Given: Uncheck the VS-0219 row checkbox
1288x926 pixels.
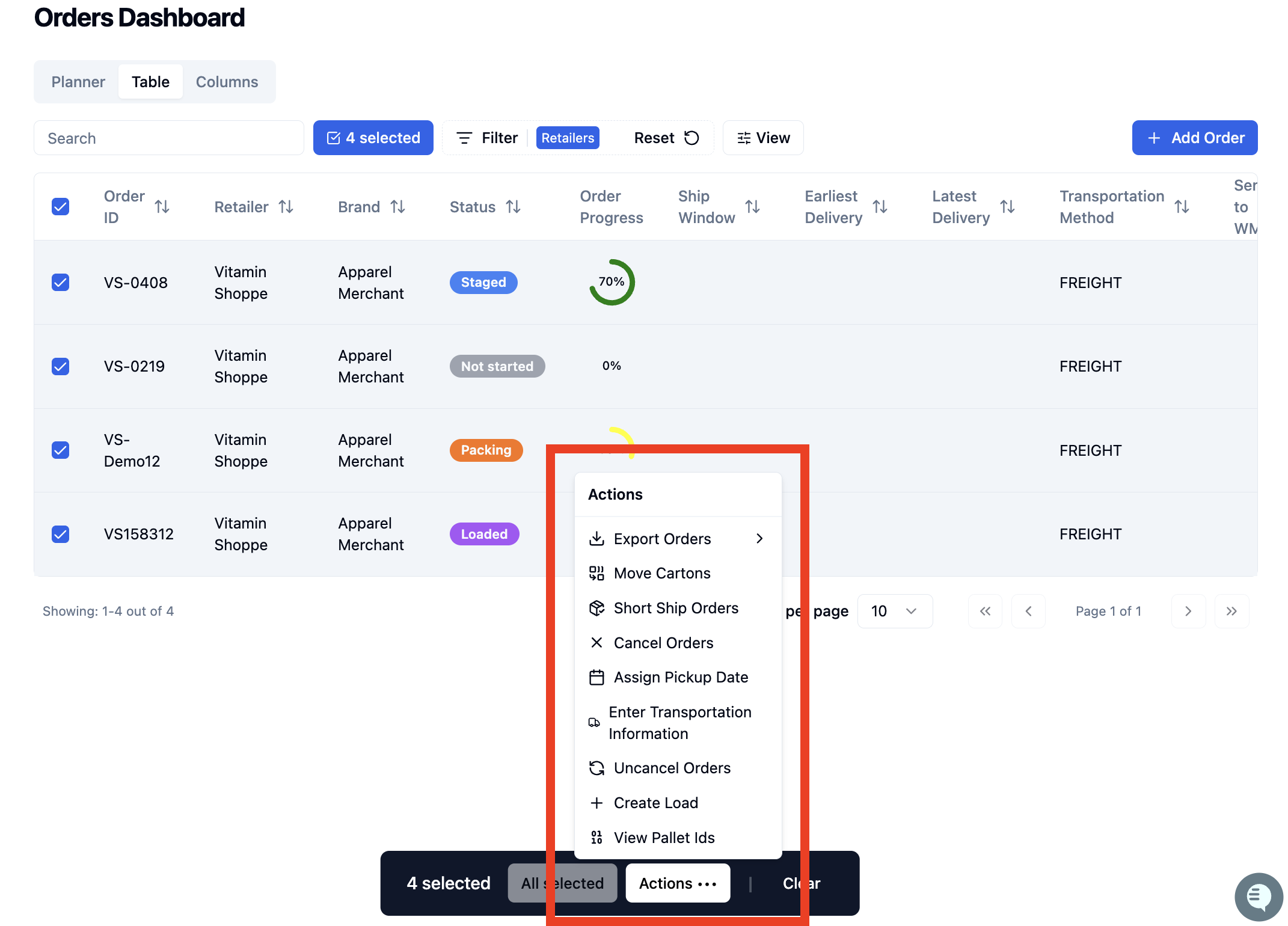Looking at the screenshot, I should [x=60, y=366].
